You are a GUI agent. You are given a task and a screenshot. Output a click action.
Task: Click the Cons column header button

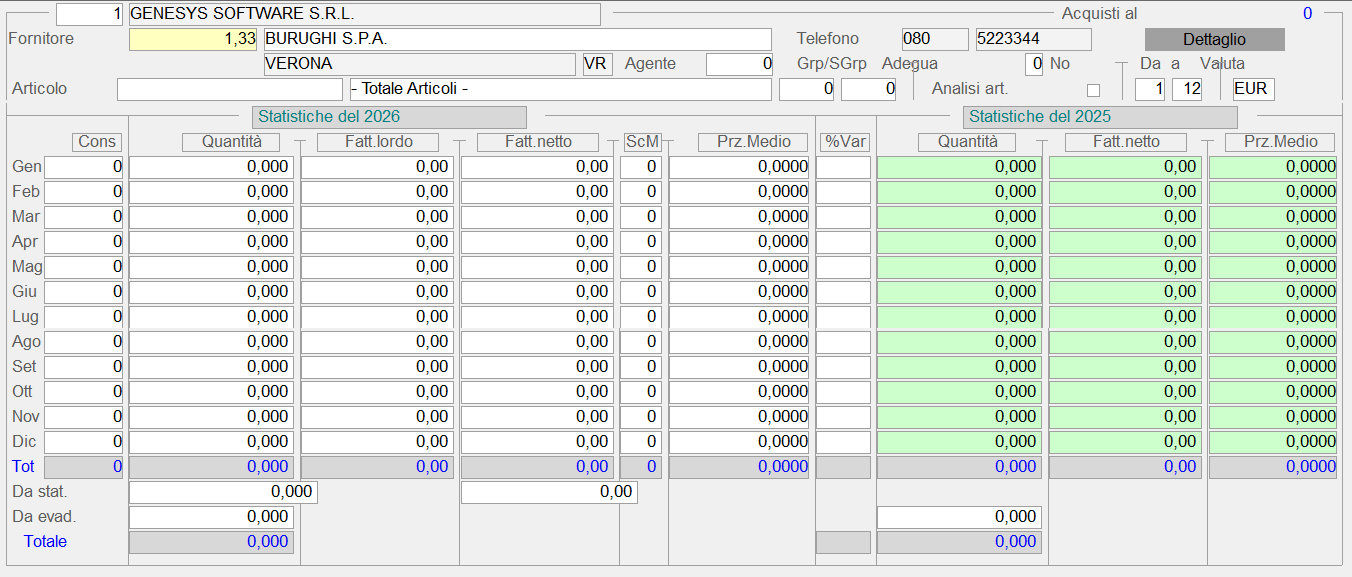point(97,142)
